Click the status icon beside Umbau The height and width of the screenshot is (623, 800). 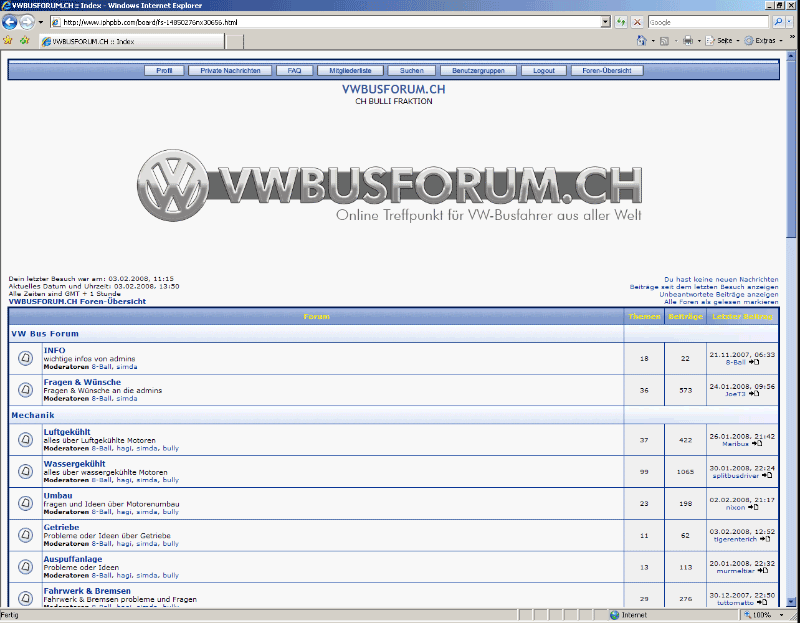26,503
